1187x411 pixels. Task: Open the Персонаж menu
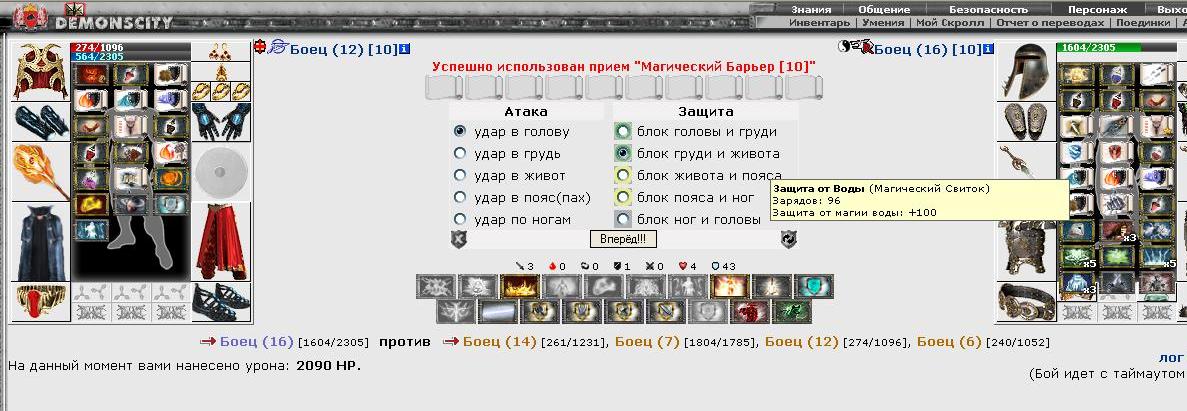pyautogui.click(x=1097, y=10)
